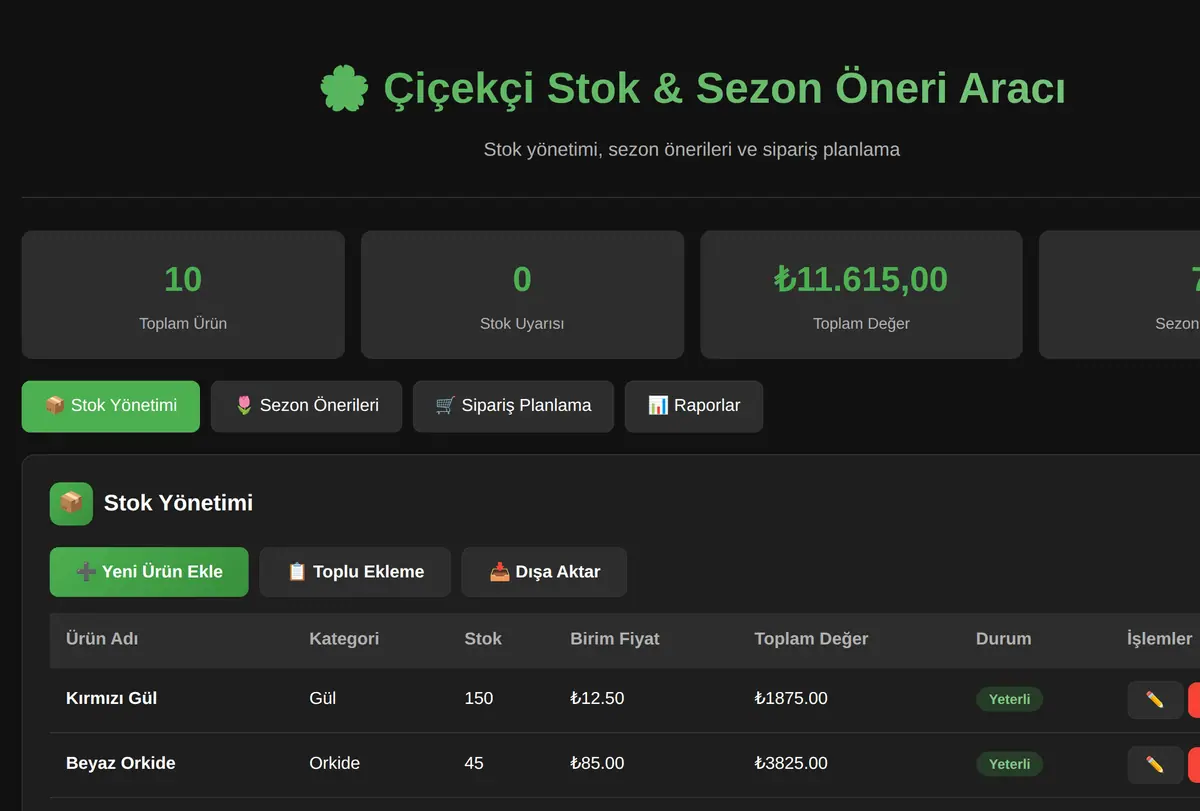Screen dimensions: 1200x811
Task: Click the Toplam Değer column header
Action: pyautogui.click(x=811, y=639)
